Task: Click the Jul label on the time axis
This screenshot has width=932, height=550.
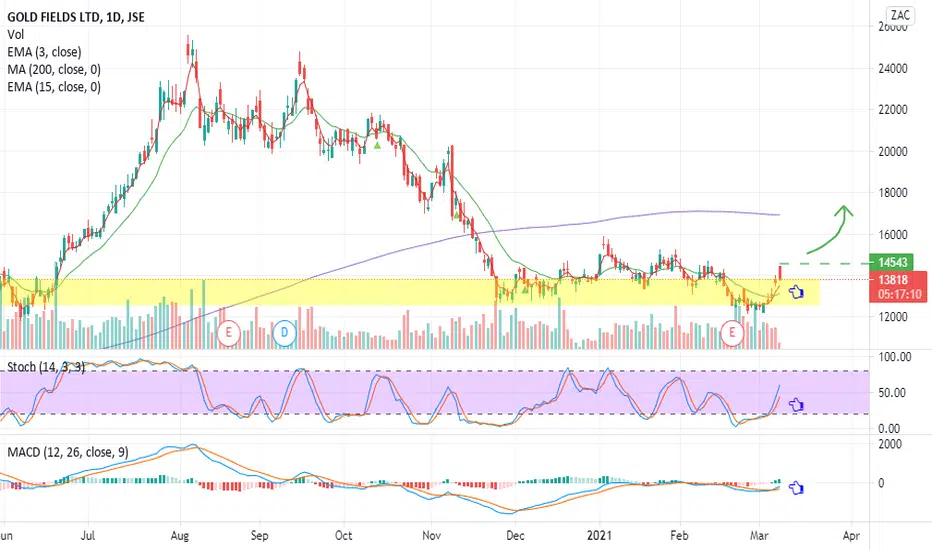Action: [x=87, y=535]
